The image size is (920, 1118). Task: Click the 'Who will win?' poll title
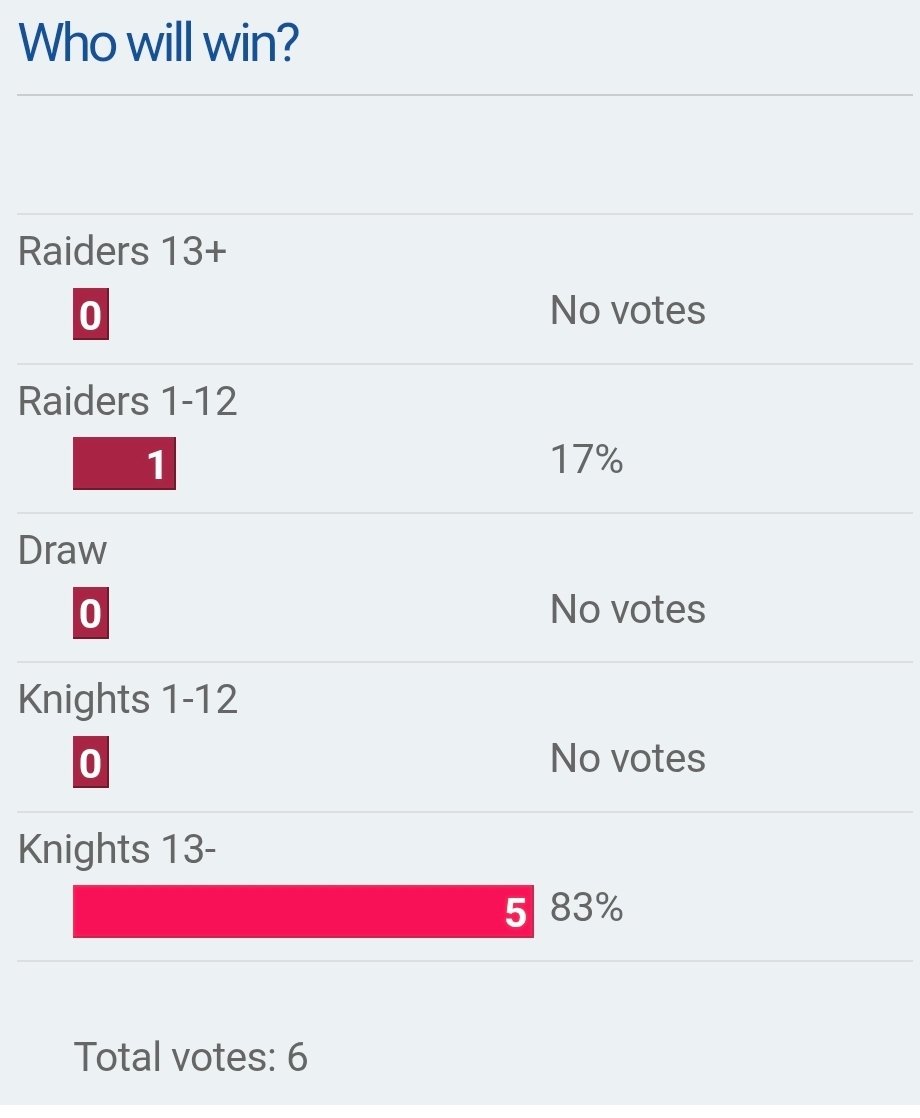click(158, 44)
